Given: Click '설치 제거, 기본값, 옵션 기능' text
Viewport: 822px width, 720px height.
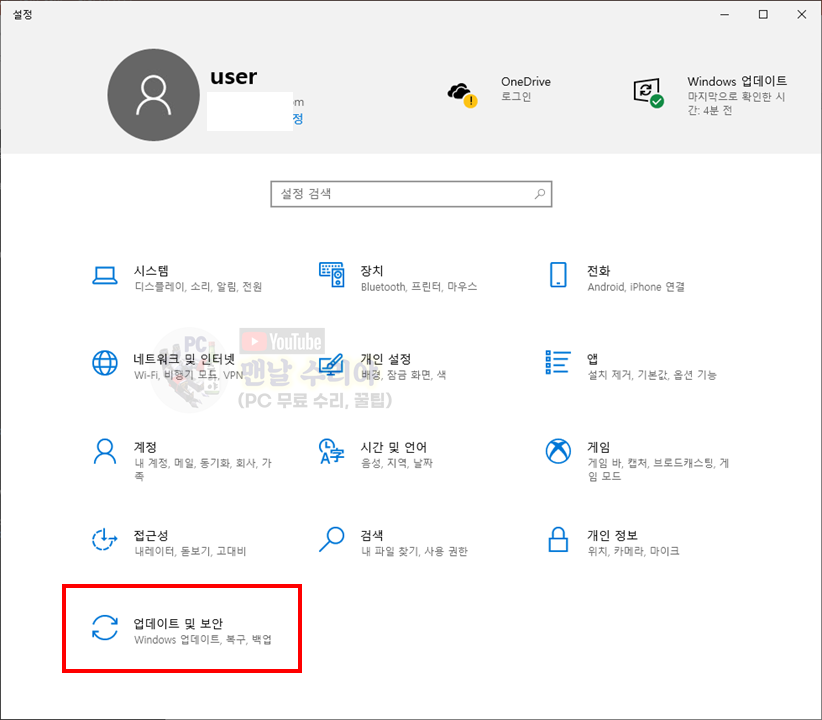Looking at the screenshot, I should 652,375.
